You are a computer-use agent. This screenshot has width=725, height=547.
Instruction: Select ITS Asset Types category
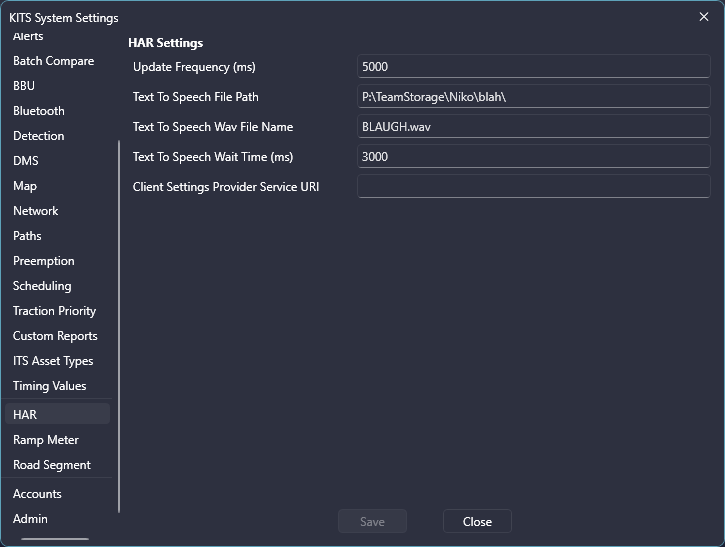point(53,361)
